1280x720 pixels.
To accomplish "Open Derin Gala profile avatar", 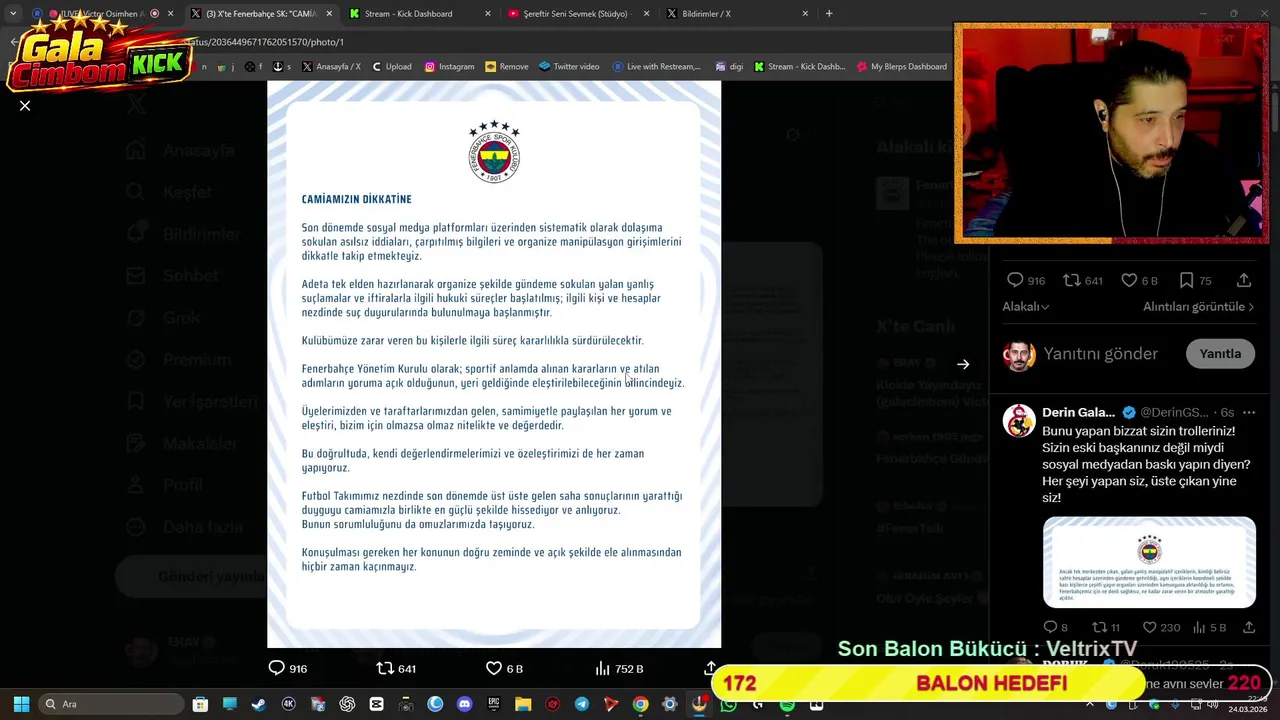I will (x=1019, y=421).
